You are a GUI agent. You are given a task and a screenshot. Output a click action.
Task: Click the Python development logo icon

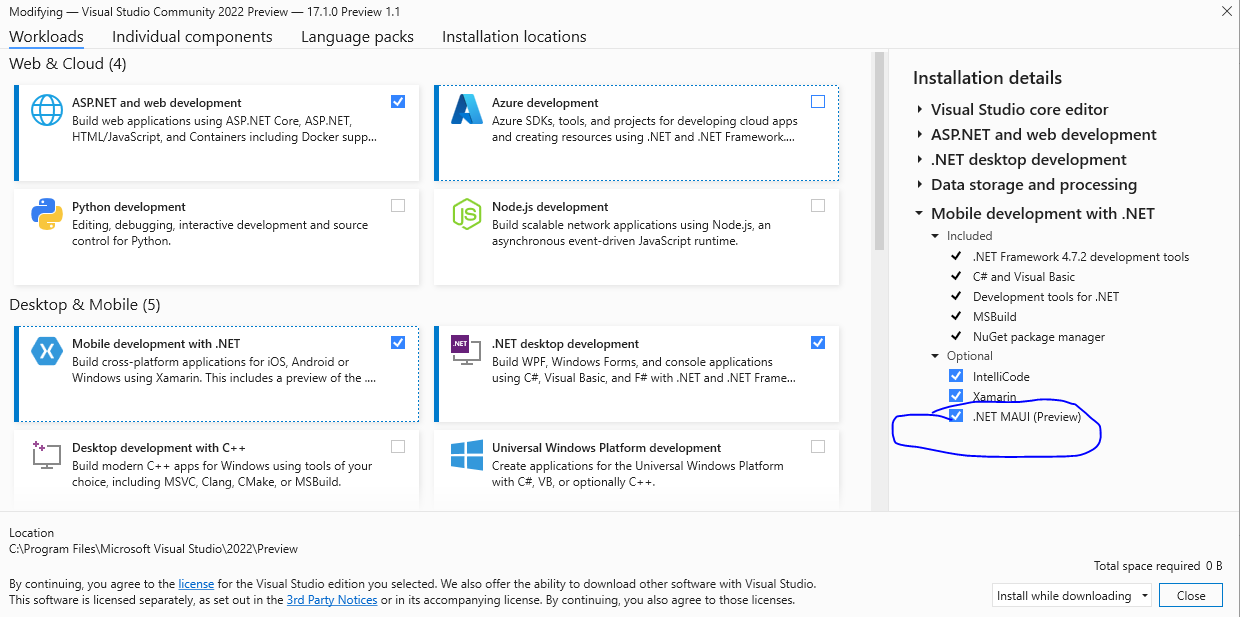(47, 214)
